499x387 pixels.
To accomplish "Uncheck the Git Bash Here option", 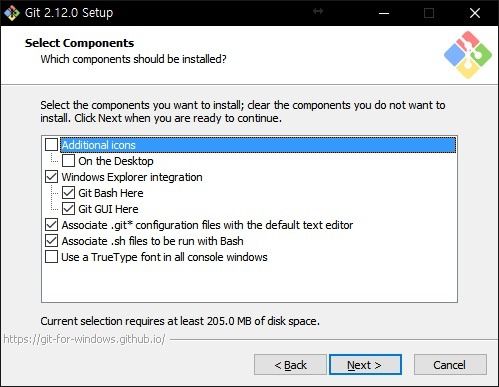I will (68, 193).
